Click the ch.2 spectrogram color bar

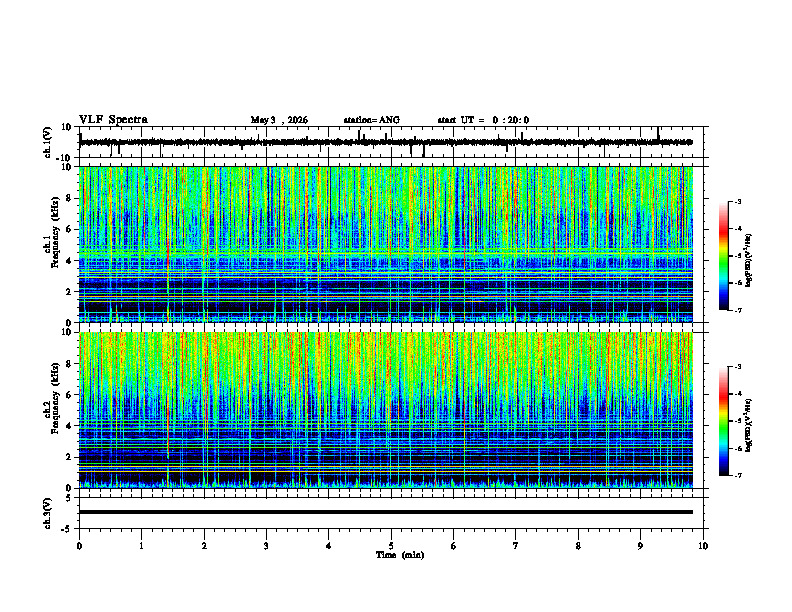(724, 421)
